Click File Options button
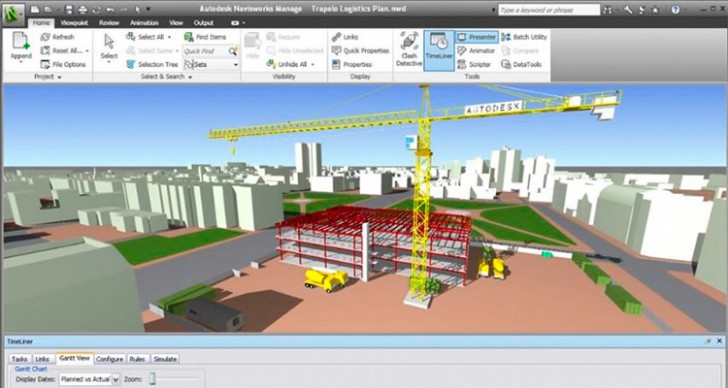Screen dimensions: 728x388 pyautogui.click(x=64, y=65)
